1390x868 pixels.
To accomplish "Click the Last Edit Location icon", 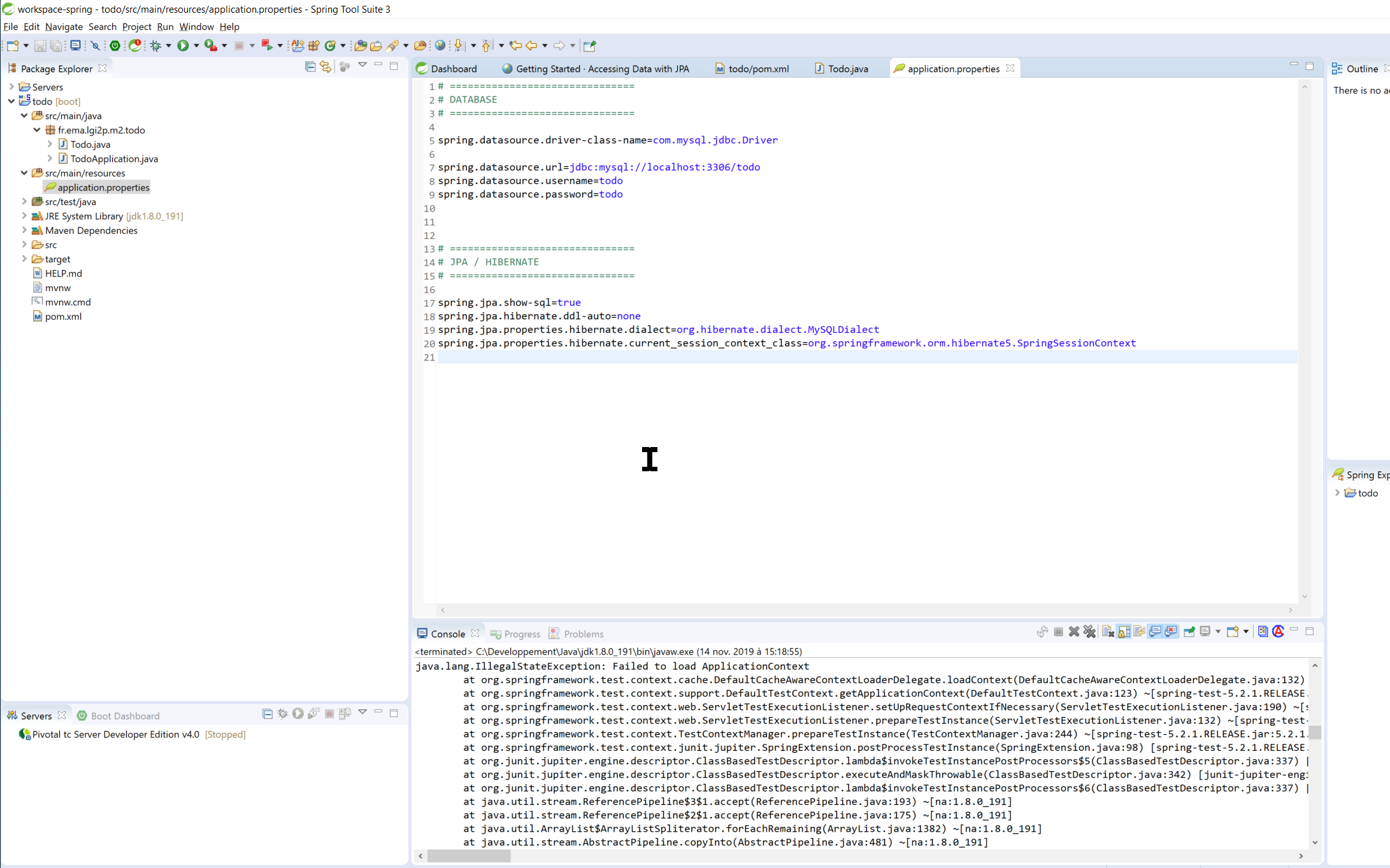I will pos(515,45).
